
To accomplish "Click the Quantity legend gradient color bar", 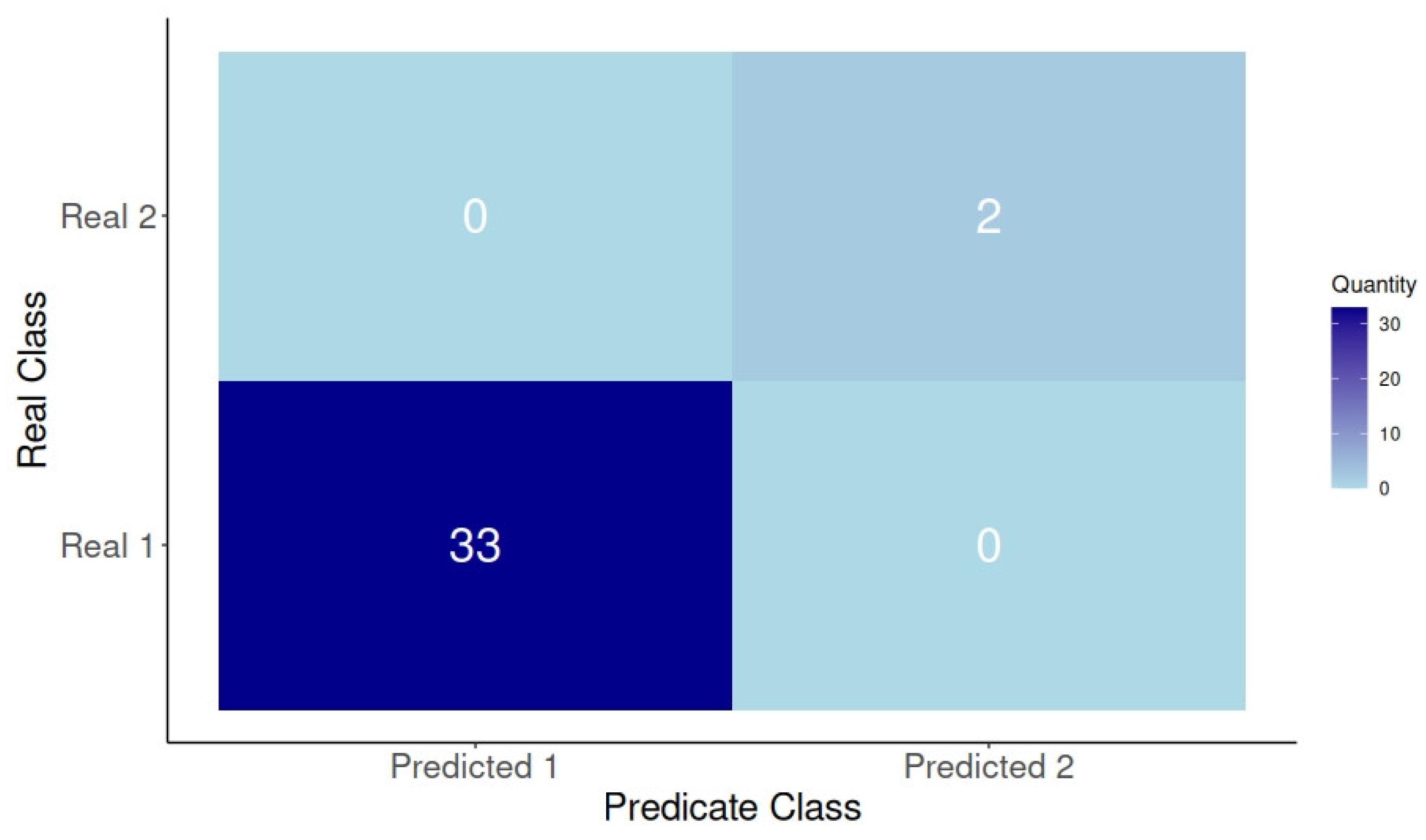I will click(1349, 397).
